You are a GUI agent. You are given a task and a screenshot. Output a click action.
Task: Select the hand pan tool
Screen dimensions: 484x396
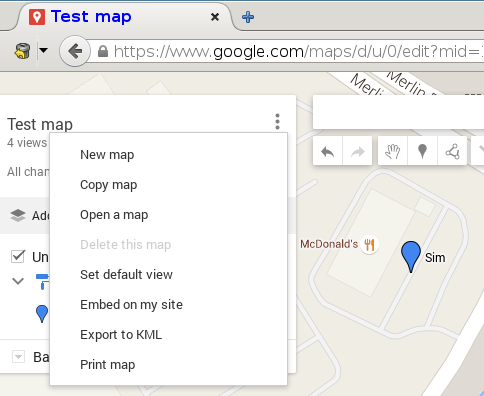pyautogui.click(x=393, y=152)
